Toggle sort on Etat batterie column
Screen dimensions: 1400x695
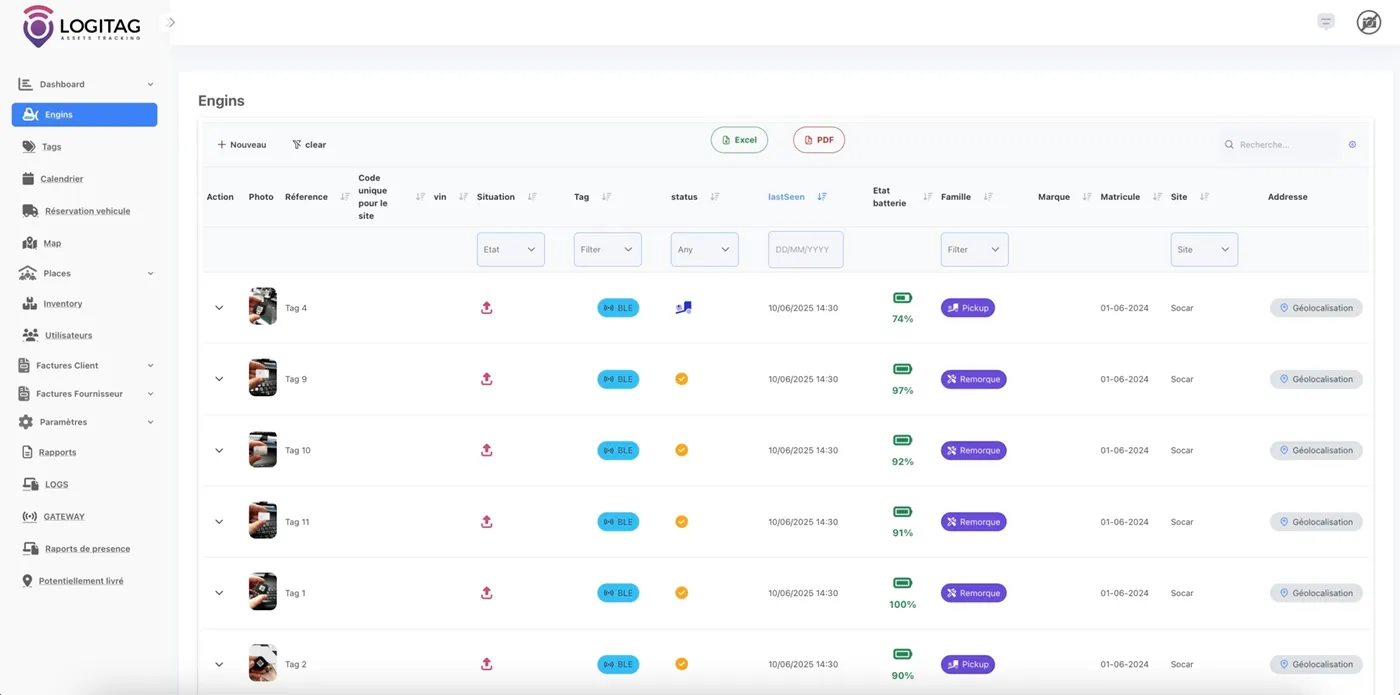click(x=927, y=197)
